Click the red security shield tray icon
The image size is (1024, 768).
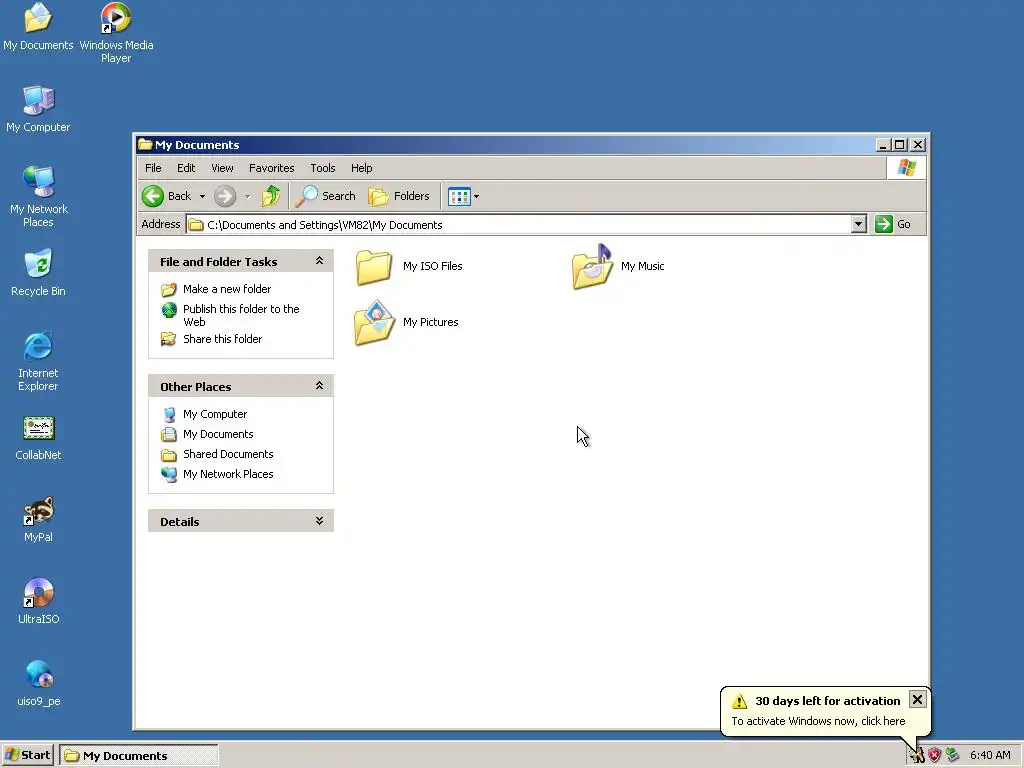pyautogui.click(x=935, y=755)
